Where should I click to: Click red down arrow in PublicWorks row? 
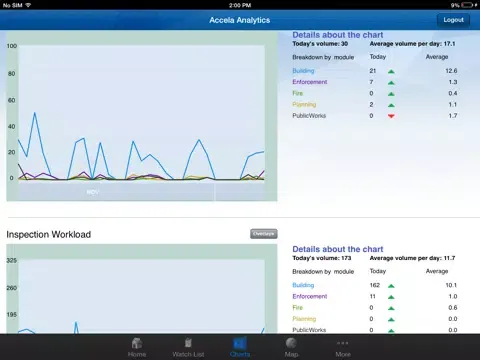[391, 116]
